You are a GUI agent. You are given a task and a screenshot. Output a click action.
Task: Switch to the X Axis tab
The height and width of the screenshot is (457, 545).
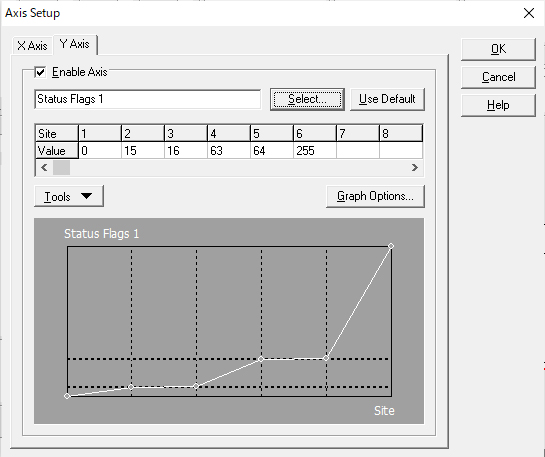tap(32, 46)
